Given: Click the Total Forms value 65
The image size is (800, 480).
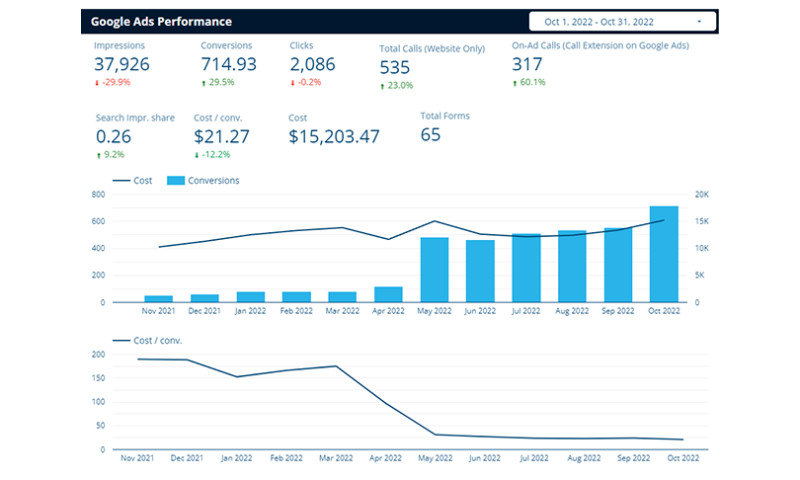Looking at the screenshot, I should pyautogui.click(x=431, y=135).
